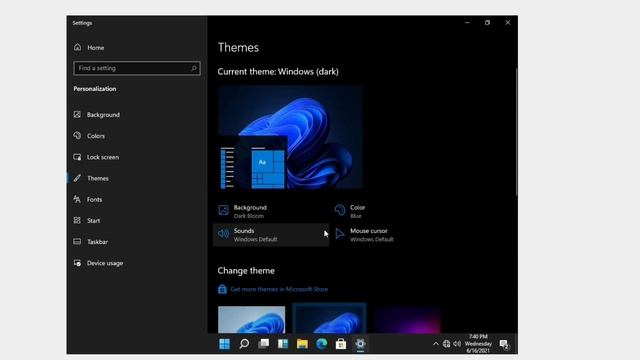Image resolution: width=640 pixels, height=360 pixels.
Task: Click the current theme preview image
Action: tap(290, 137)
